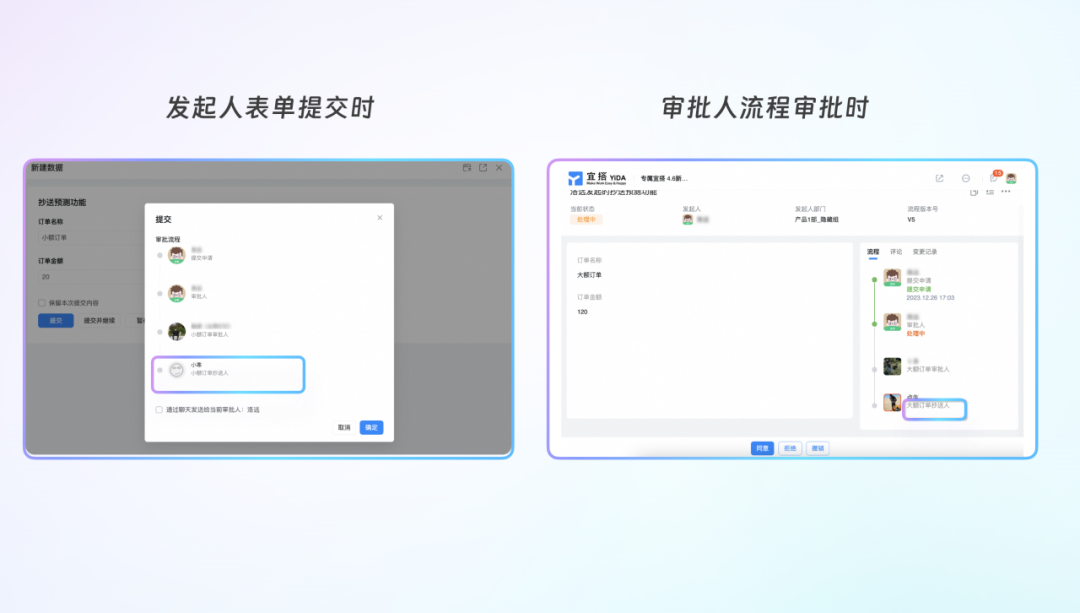1080x613 pixels.
Task: Click the 大额订单抄送人 avatar
Action: (893, 402)
